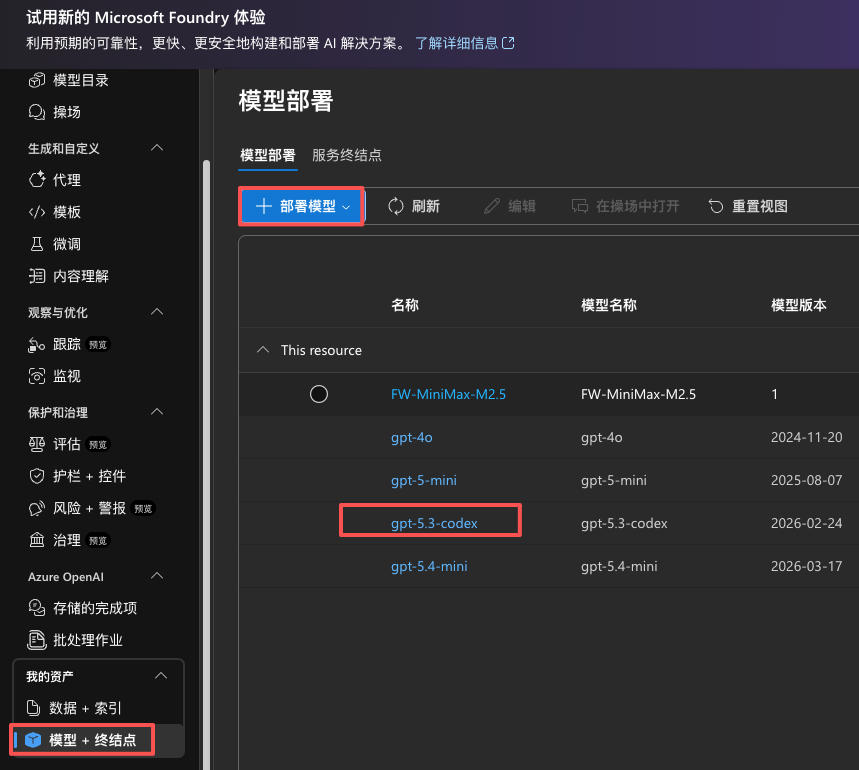Select the FW-MiniMax-M2.5 row radio button

click(319, 394)
